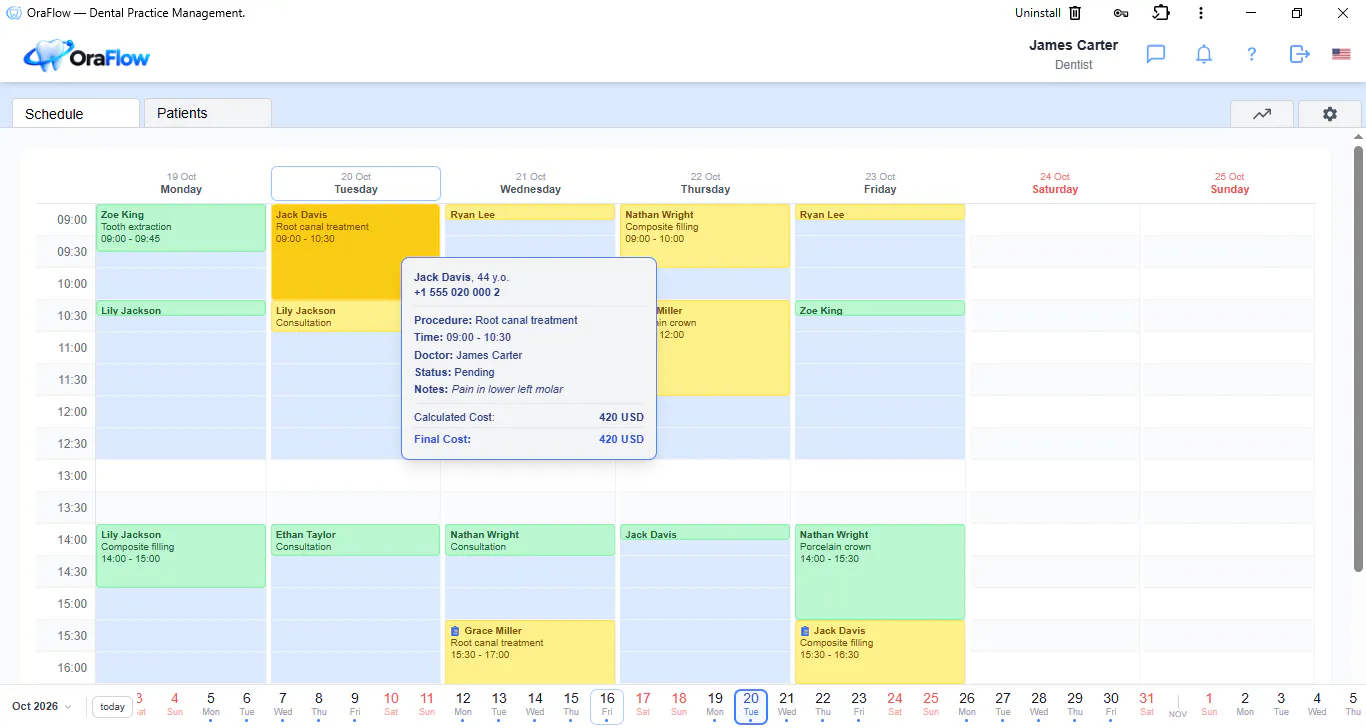Expand the Oct 2026 month selector
This screenshot has width=1366, height=728.
pos(42,706)
